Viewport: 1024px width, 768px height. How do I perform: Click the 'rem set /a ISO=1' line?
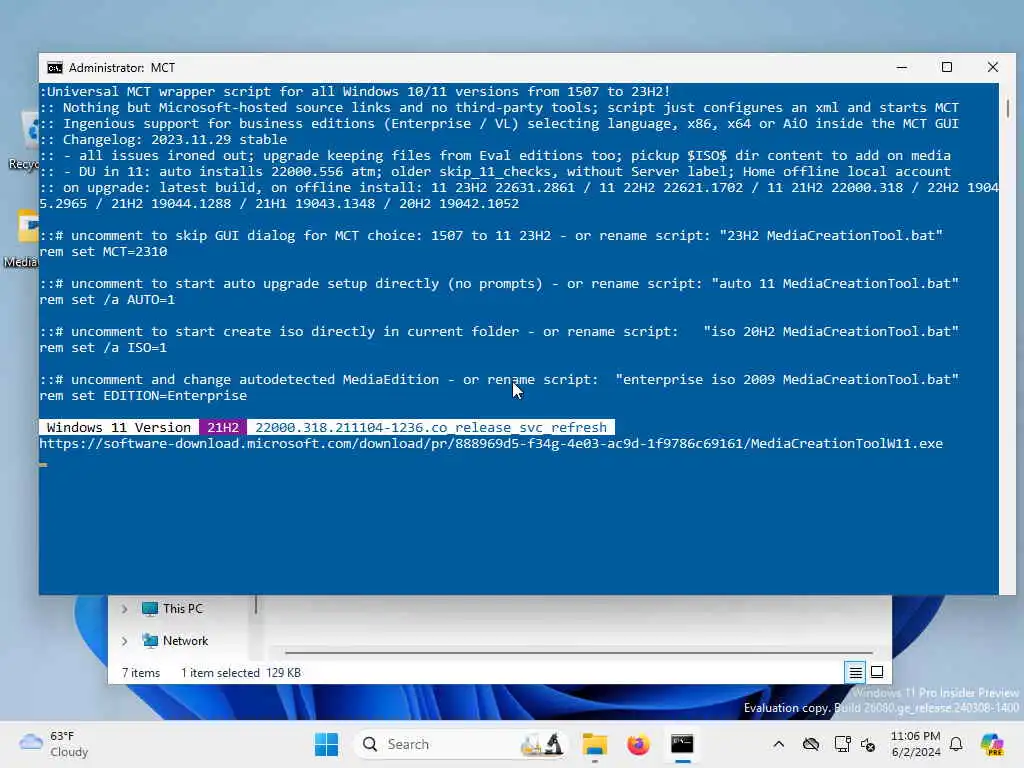pyautogui.click(x=103, y=347)
